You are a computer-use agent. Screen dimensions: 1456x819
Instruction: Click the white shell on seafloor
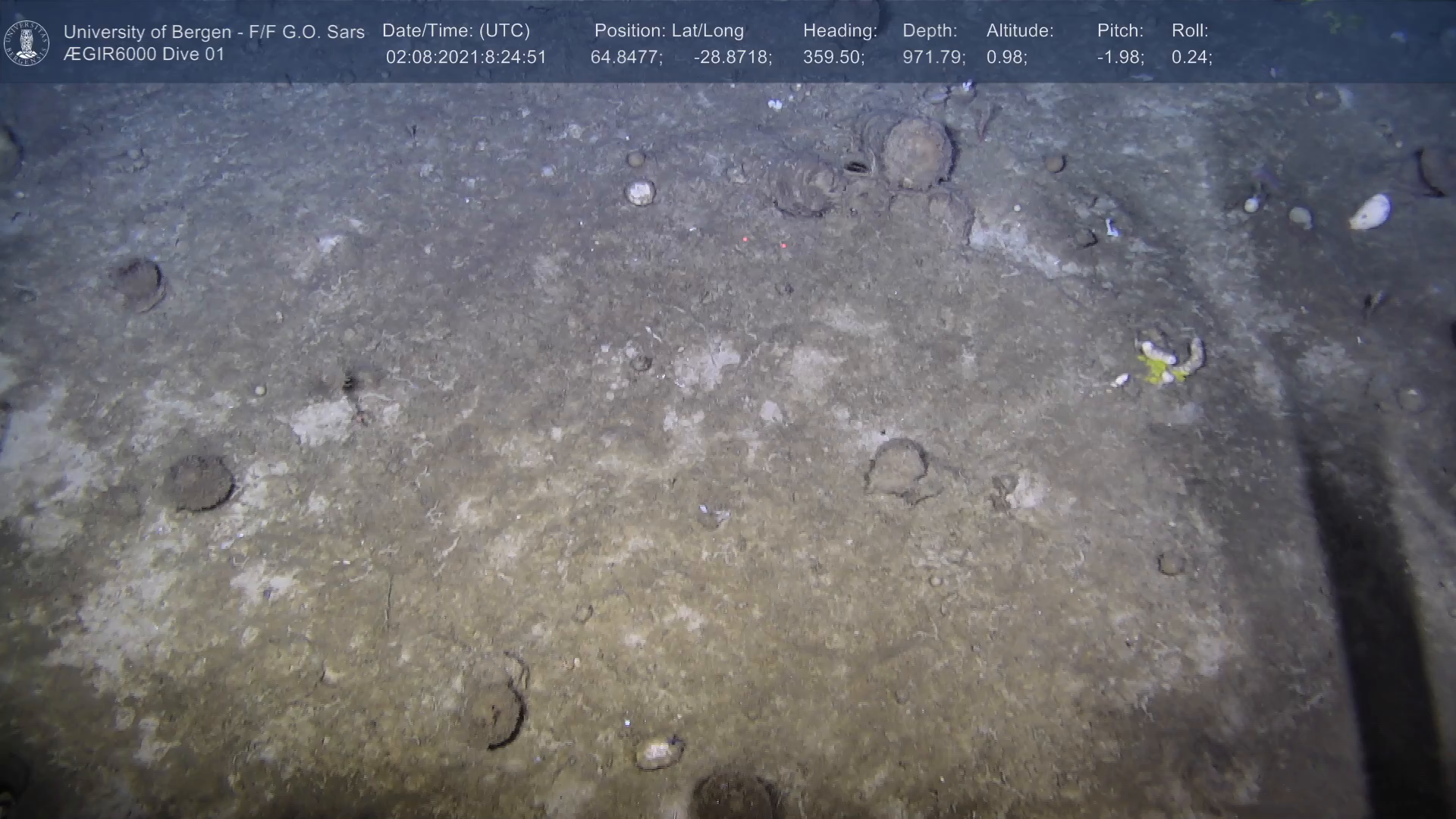click(x=1370, y=212)
